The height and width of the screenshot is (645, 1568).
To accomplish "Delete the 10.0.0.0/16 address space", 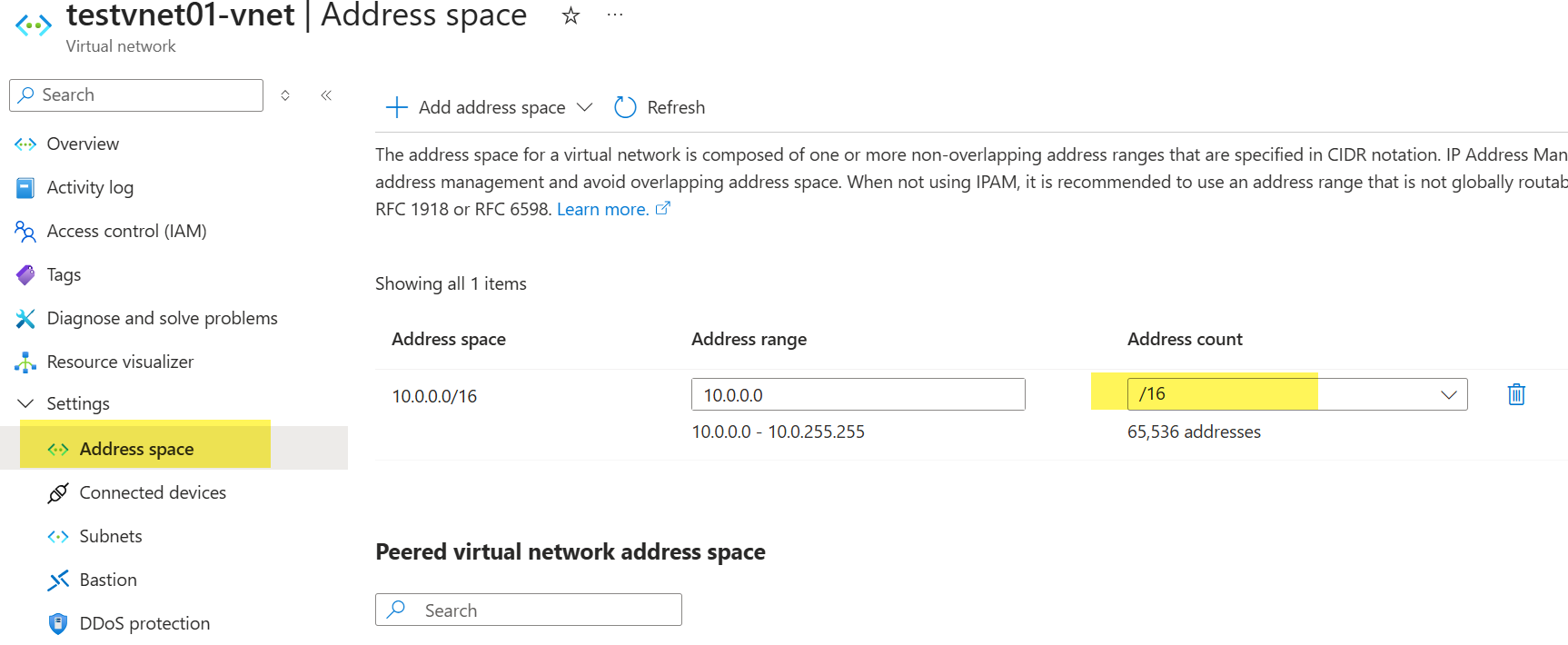I will tap(1516, 394).
